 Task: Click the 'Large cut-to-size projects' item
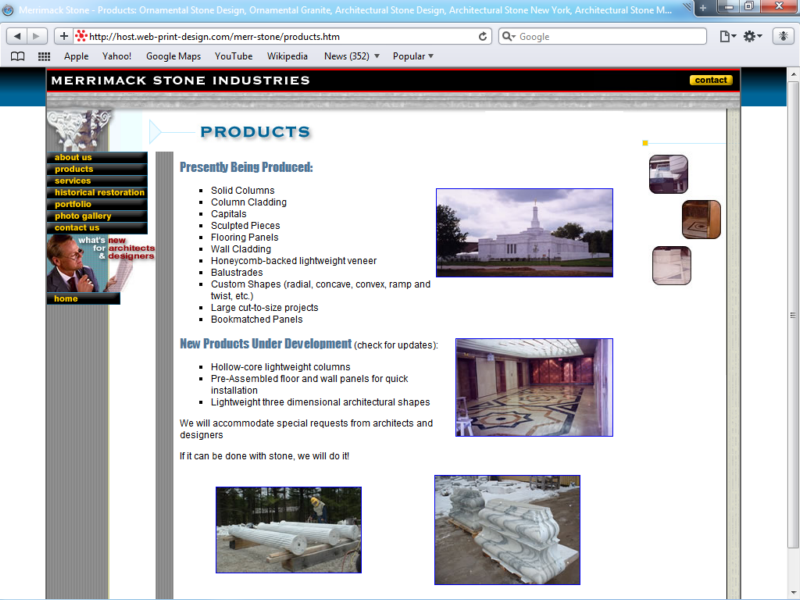(265, 308)
